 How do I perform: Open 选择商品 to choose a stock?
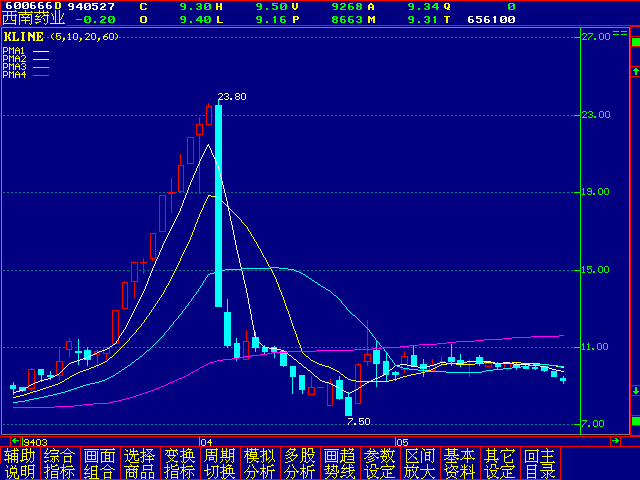click(140, 463)
